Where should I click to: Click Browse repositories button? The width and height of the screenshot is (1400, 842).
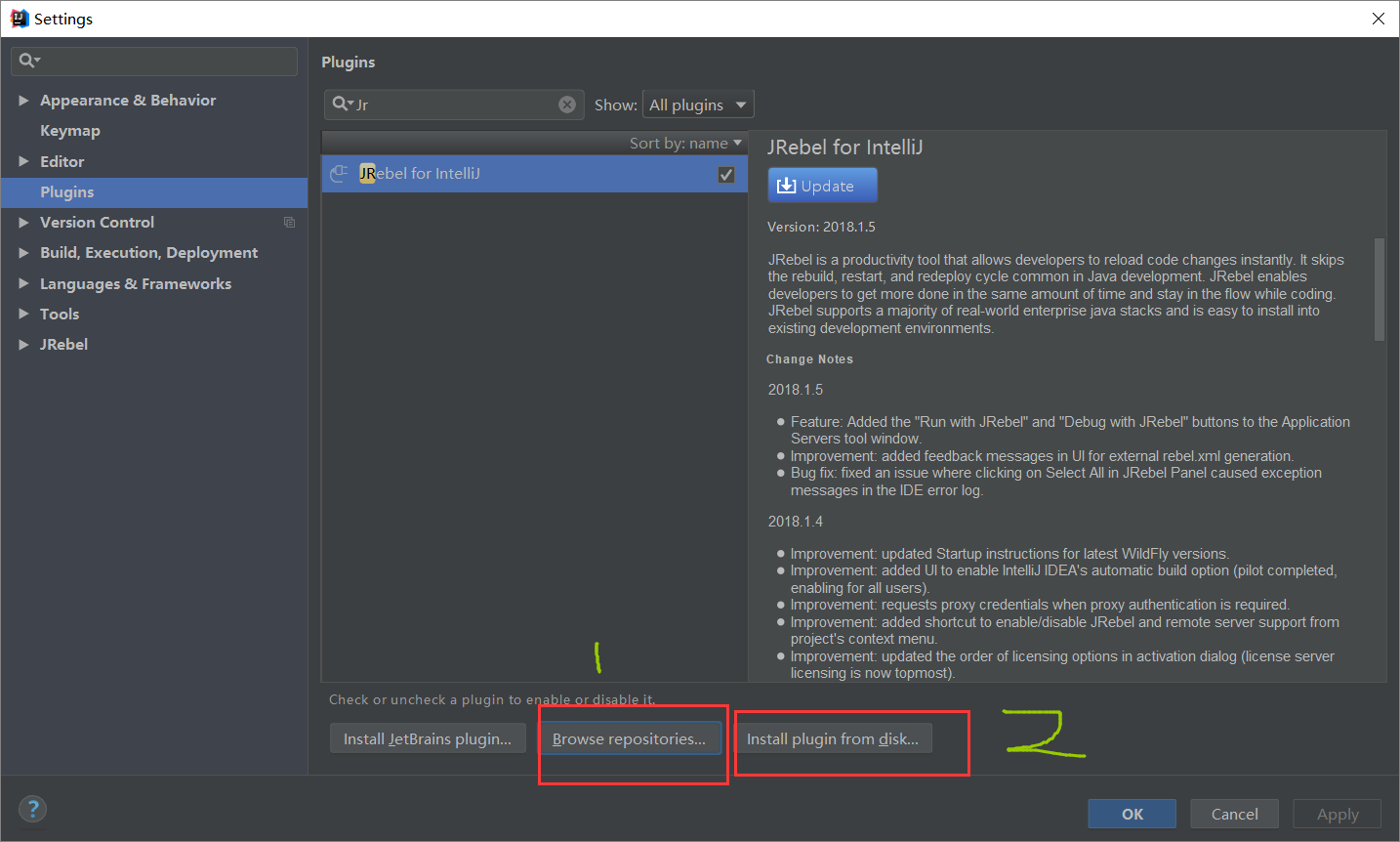(x=629, y=738)
